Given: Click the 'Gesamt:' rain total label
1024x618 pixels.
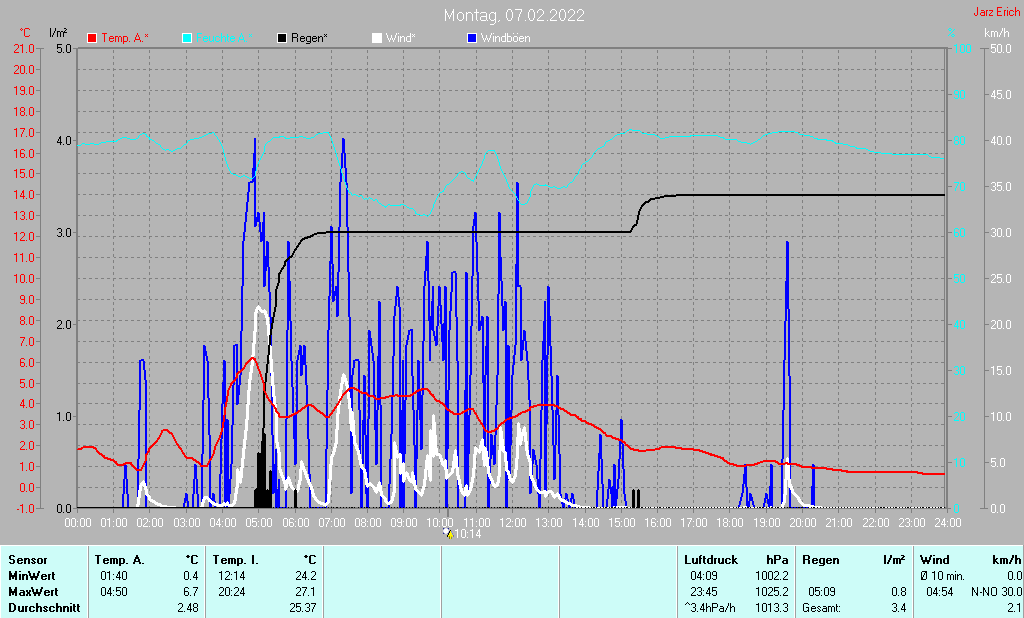Looking at the screenshot, I should tap(822, 608).
